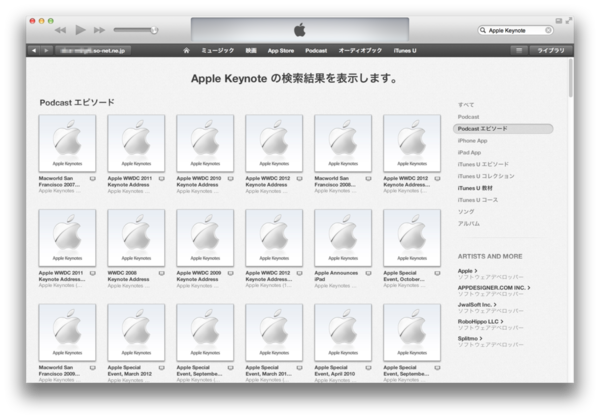
Task: Click the fast-forward playback button
Action: pos(99,30)
